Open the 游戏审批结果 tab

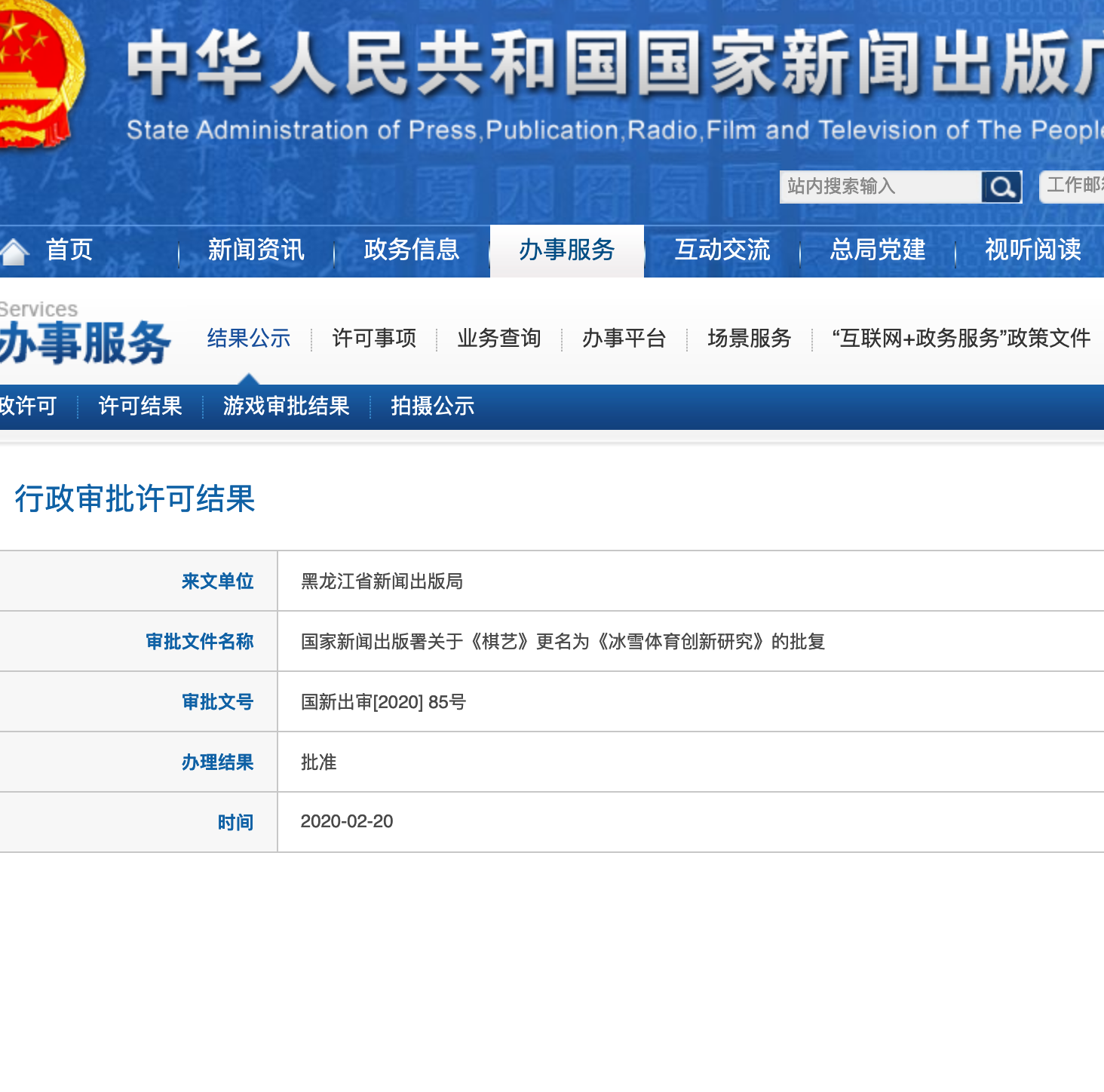[x=287, y=406]
